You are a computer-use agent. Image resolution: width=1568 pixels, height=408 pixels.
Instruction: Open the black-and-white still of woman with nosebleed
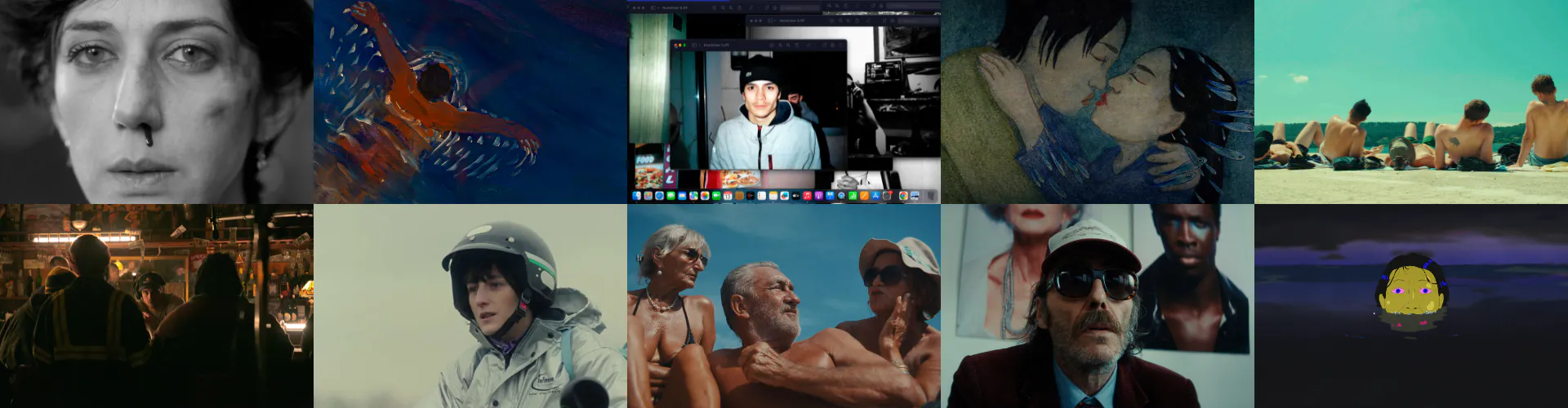tap(157, 101)
